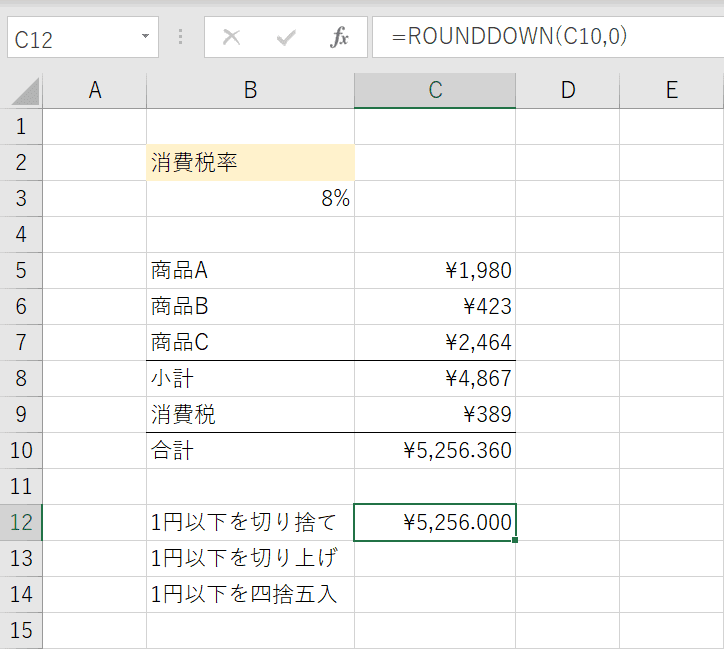Click the 消費税 label in row 9
This screenshot has width=724, height=649.
[x=250, y=415]
